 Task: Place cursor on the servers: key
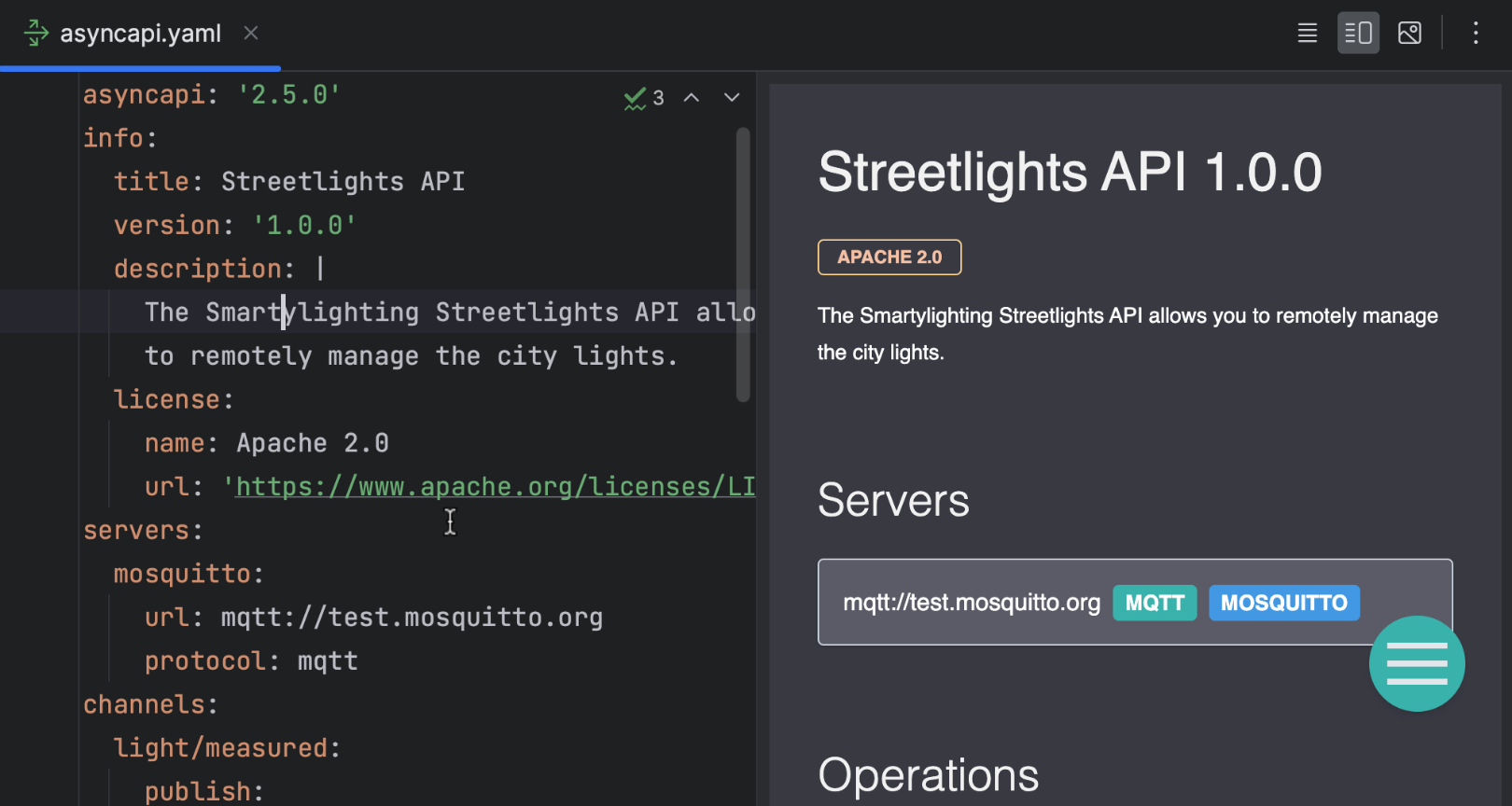pos(142,531)
